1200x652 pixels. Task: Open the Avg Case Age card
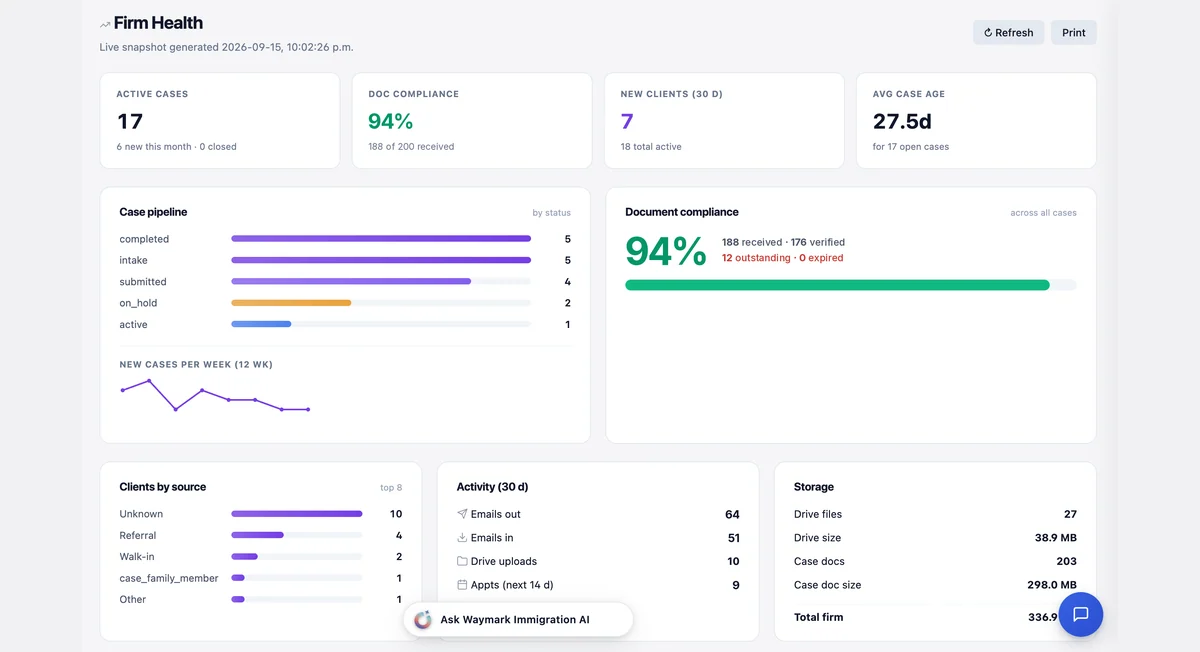[x=976, y=120]
